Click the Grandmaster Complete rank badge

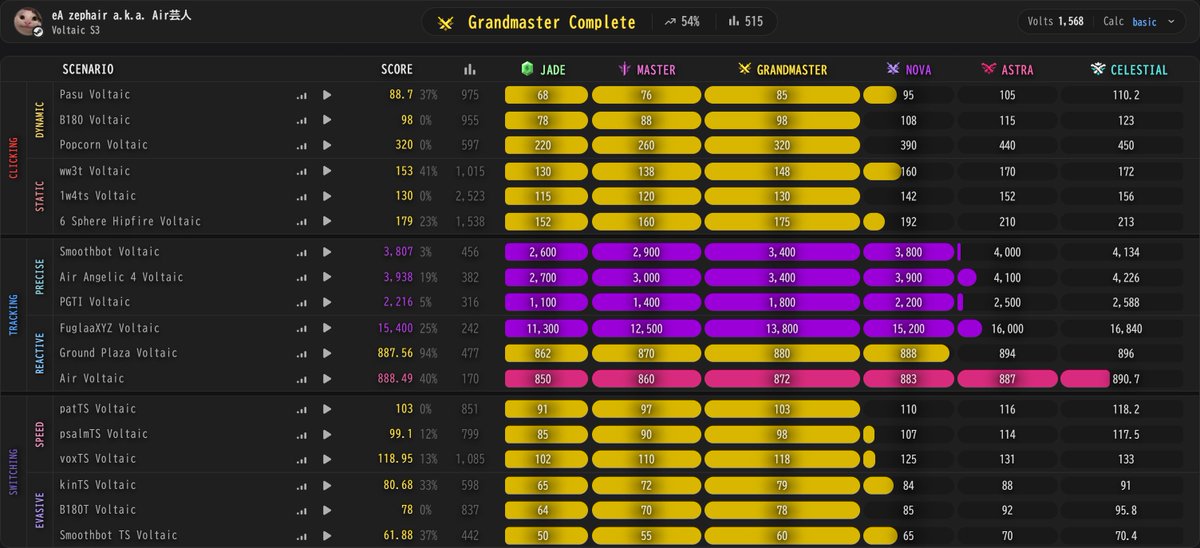coord(537,22)
